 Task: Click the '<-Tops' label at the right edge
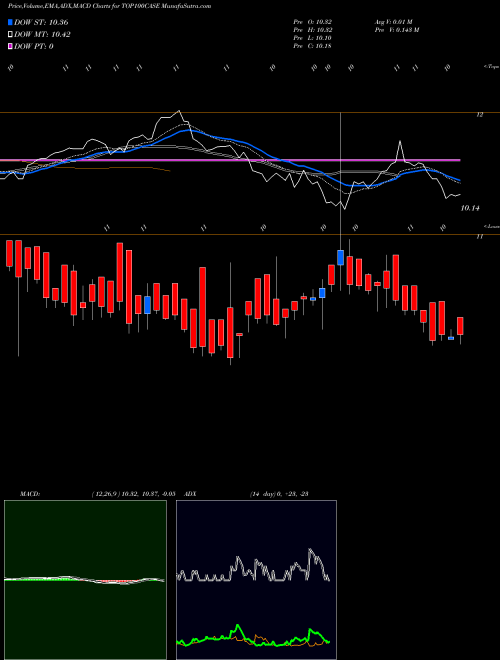point(492,67)
